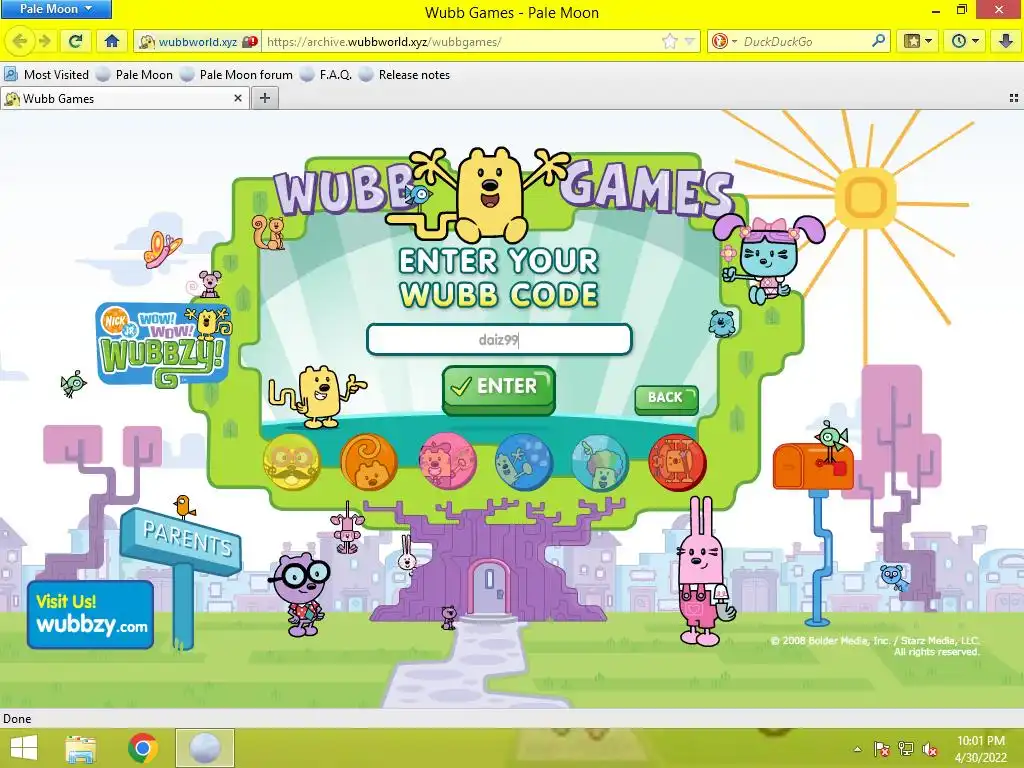This screenshot has height=768, width=1024.
Task: Open the Release notes bookmark
Action: click(405, 74)
